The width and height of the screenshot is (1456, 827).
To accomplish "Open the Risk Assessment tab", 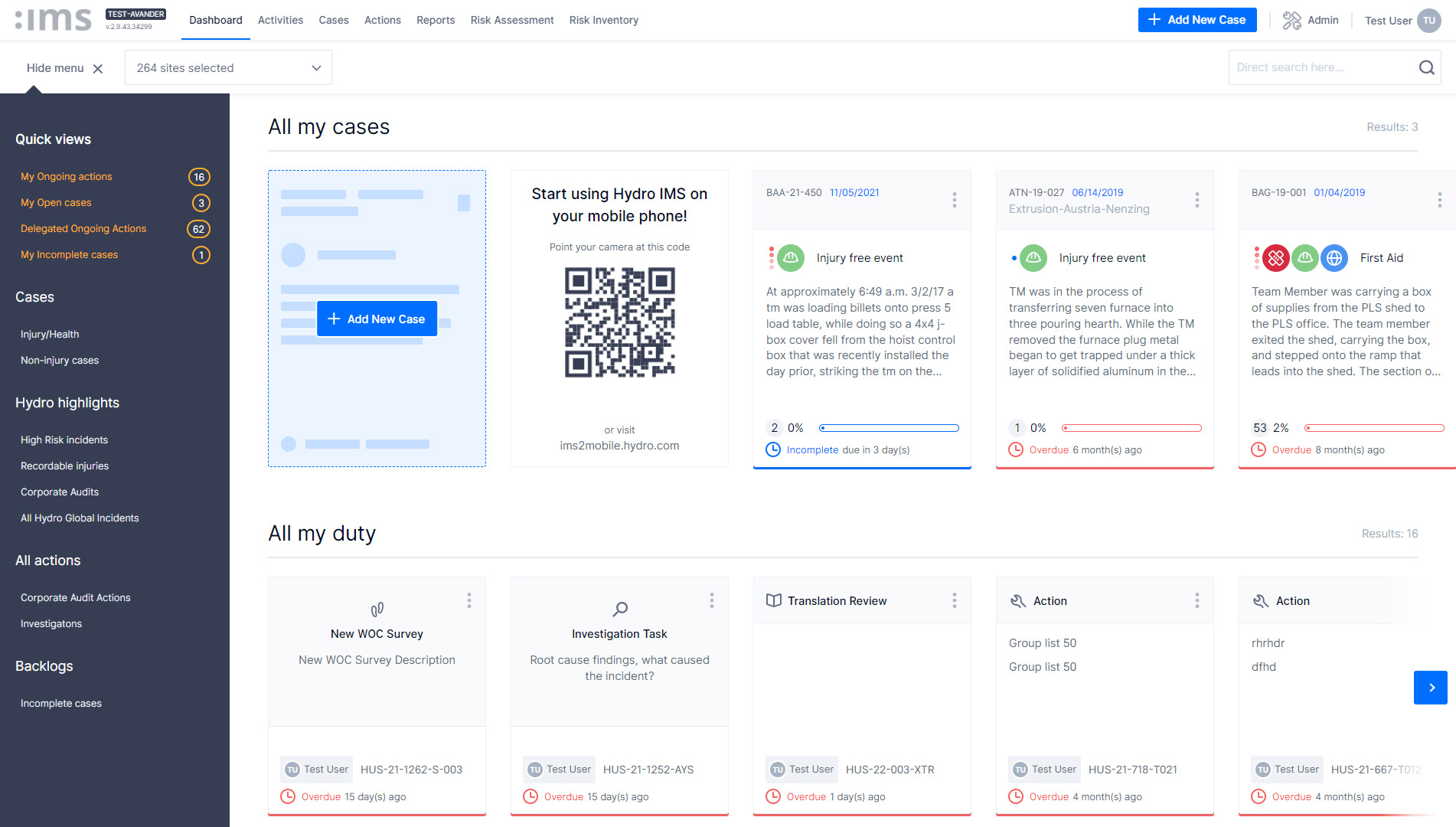I will click(x=512, y=20).
